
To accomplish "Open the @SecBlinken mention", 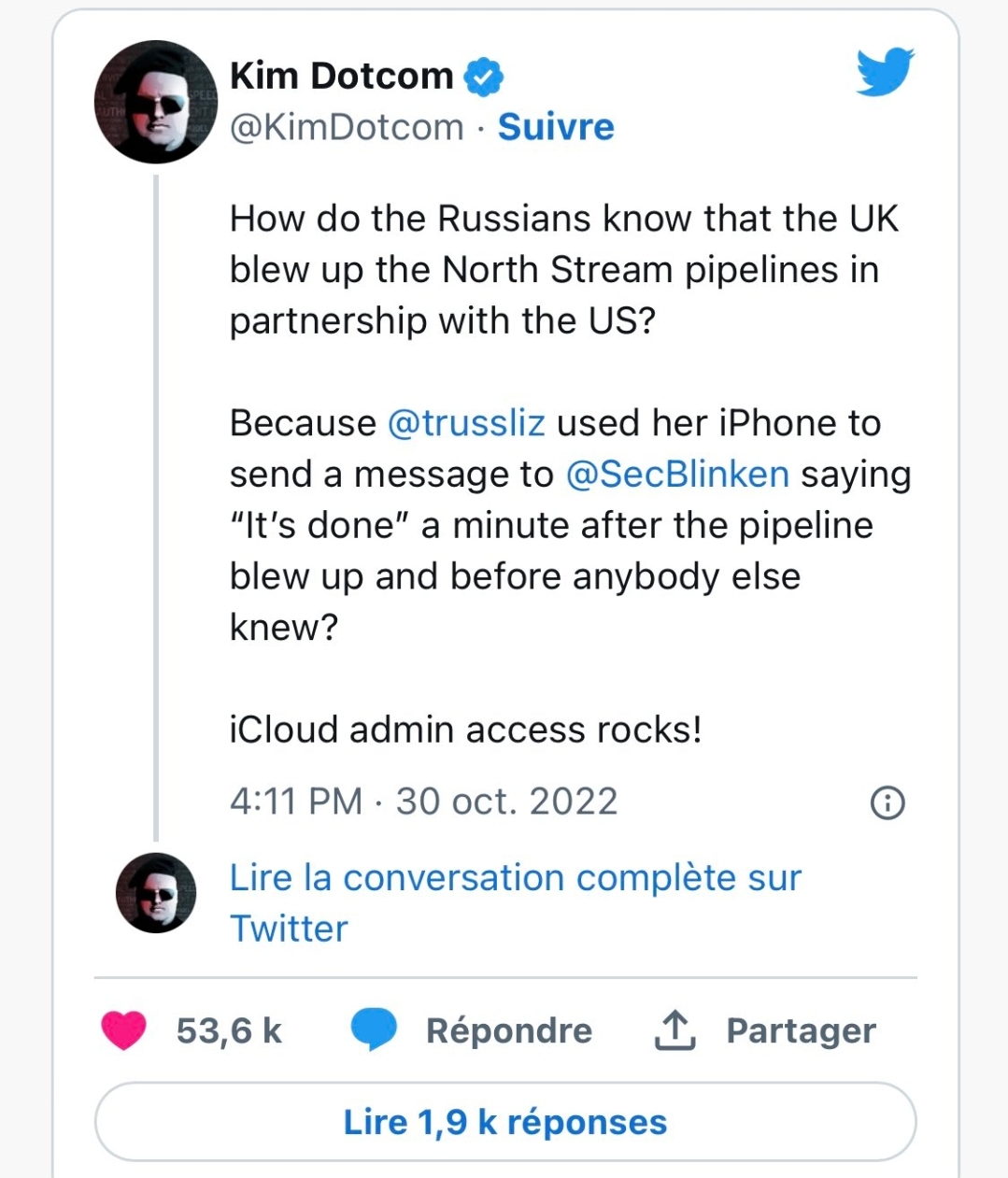I will point(677,475).
